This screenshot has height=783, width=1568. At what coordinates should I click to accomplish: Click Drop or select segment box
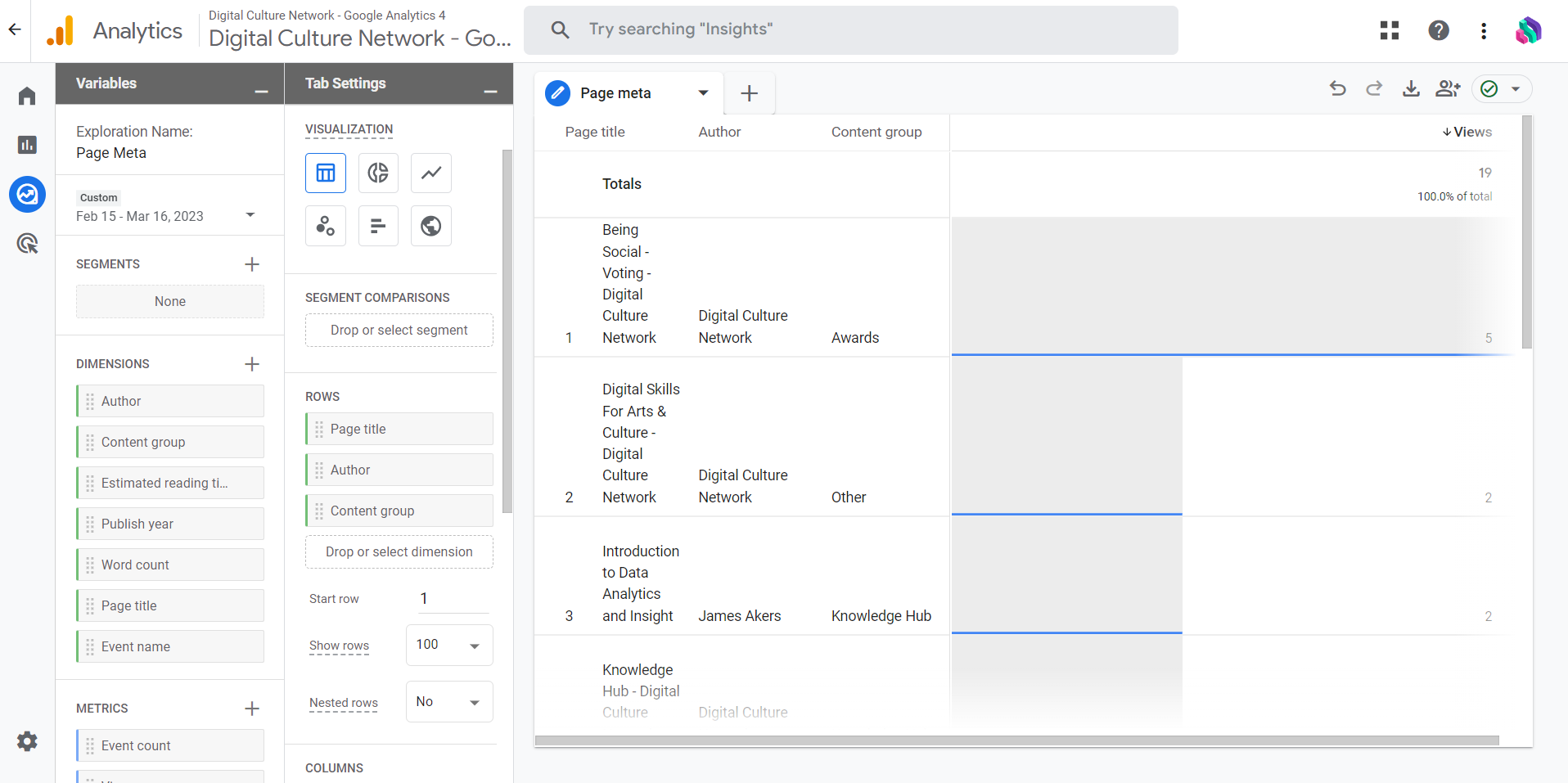[399, 330]
